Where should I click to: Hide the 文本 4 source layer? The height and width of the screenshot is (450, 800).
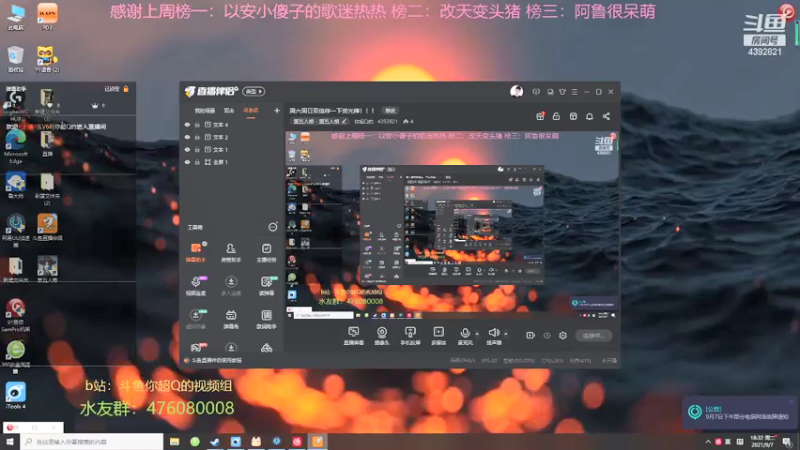pyautogui.click(x=187, y=124)
